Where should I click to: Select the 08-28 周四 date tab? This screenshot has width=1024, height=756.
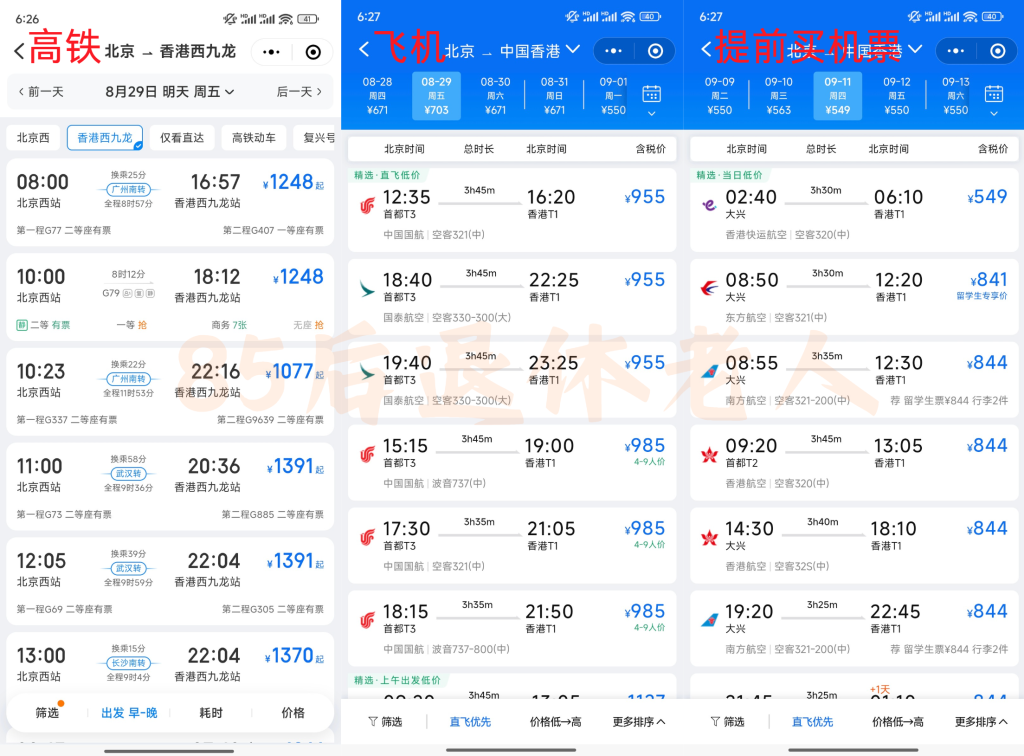[x=377, y=96]
